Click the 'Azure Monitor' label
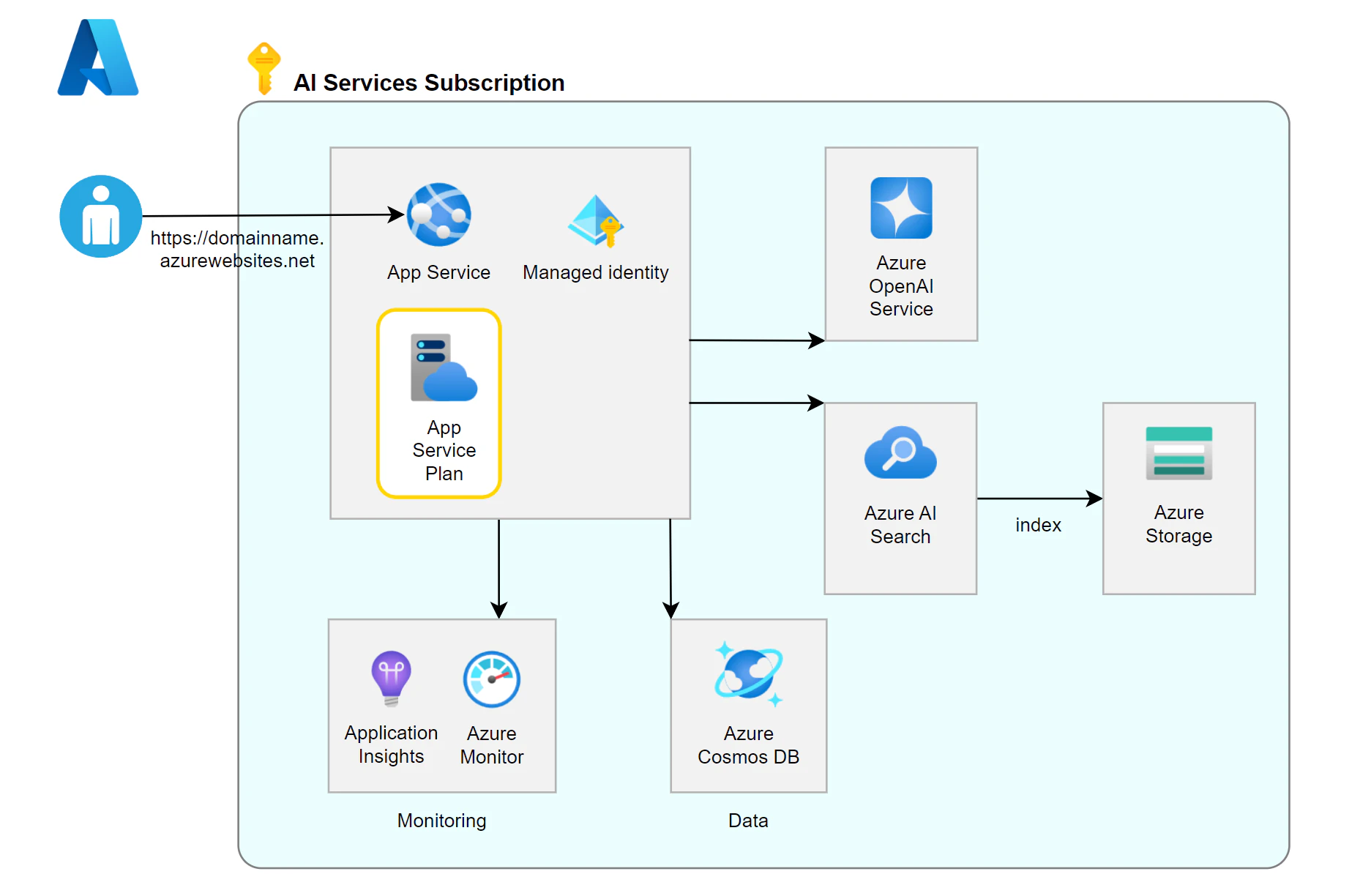 [492, 745]
